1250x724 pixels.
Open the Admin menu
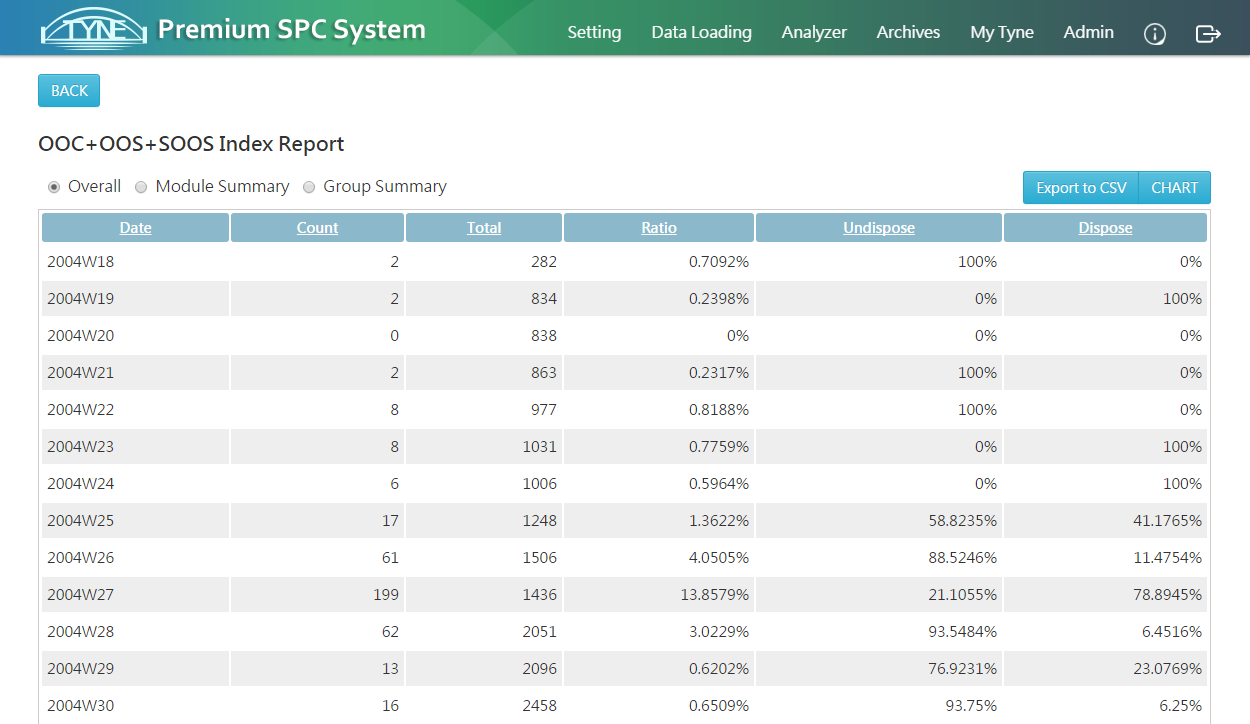click(x=1088, y=32)
